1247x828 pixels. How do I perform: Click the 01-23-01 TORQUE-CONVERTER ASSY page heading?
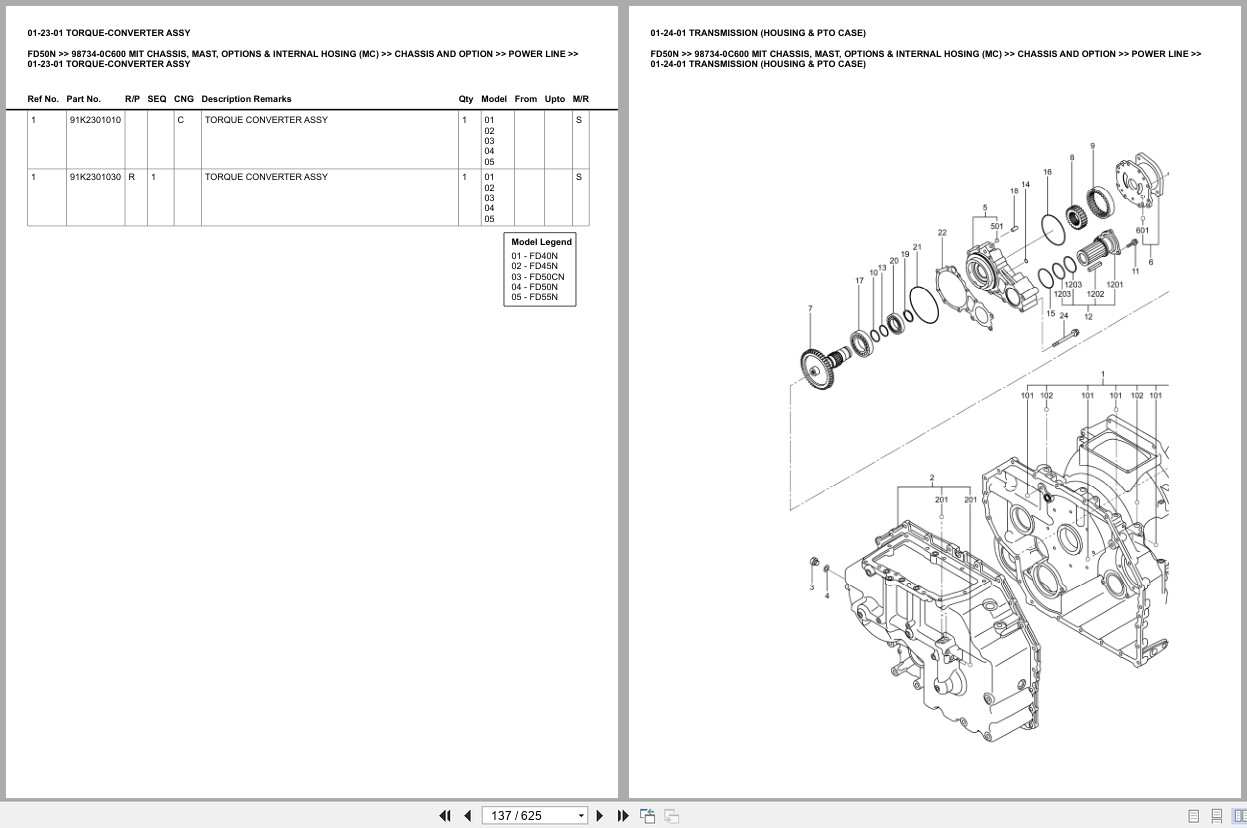(109, 33)
